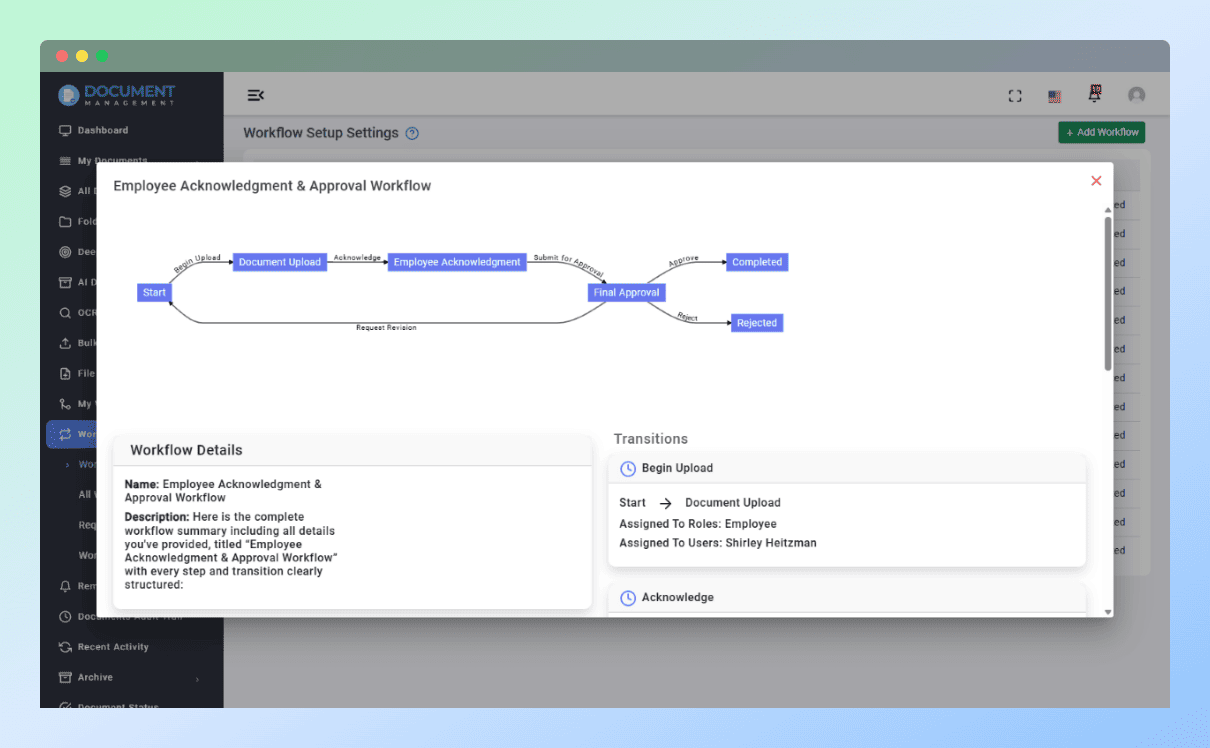Close the workflow summary dialog

click(x=1096, y=180)
